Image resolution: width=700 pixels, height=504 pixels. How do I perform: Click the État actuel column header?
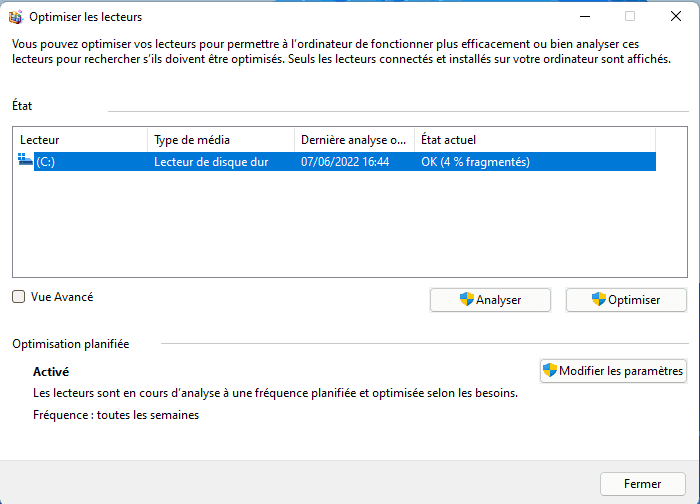point(535,140)
